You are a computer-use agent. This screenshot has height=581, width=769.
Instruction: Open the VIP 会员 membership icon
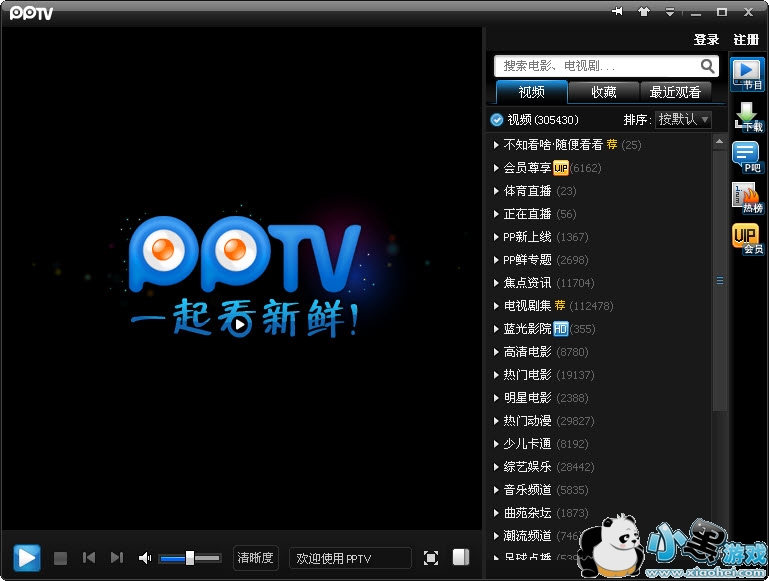coord(747,239)
